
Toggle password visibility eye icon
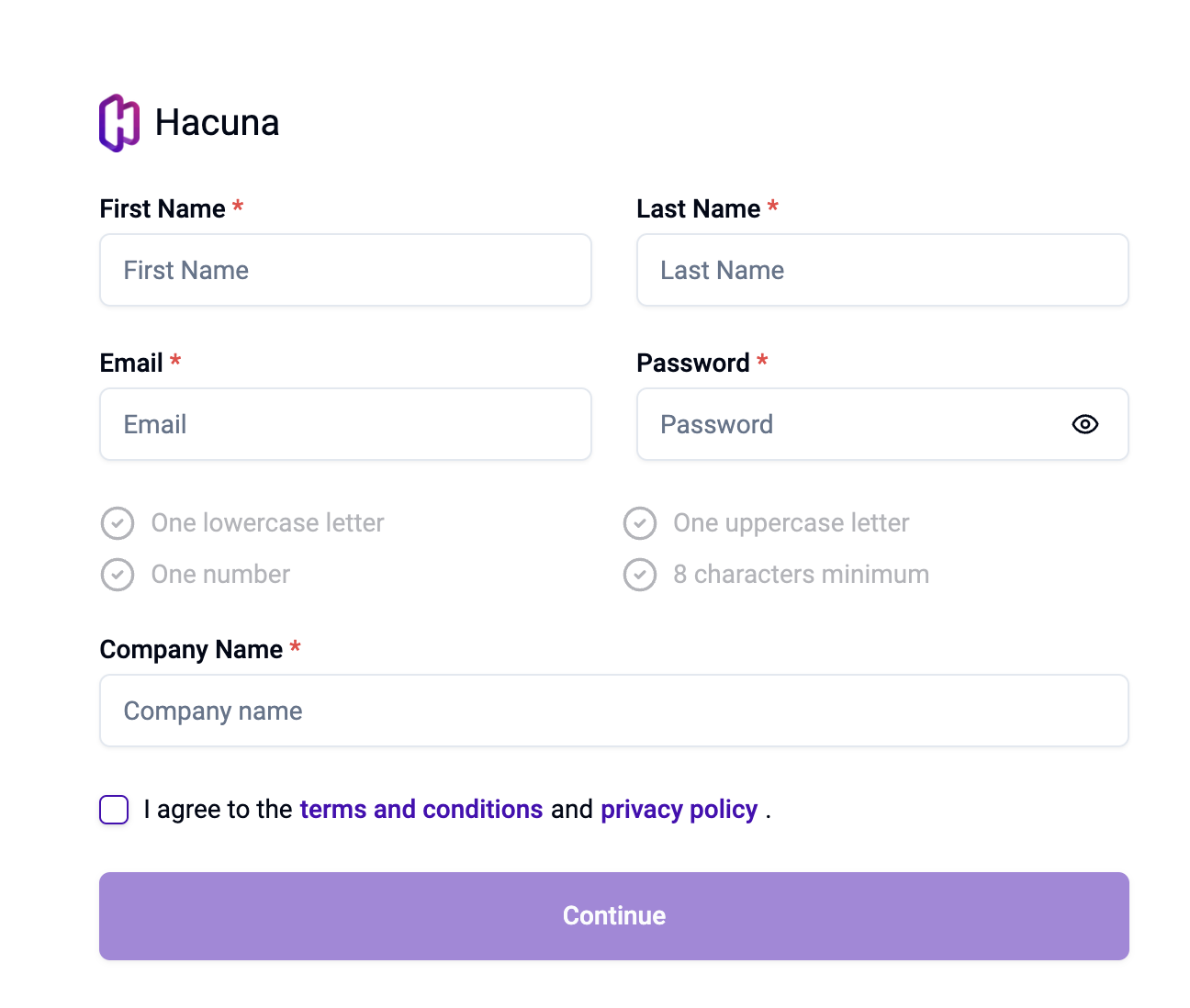[x=1084, y=424]
